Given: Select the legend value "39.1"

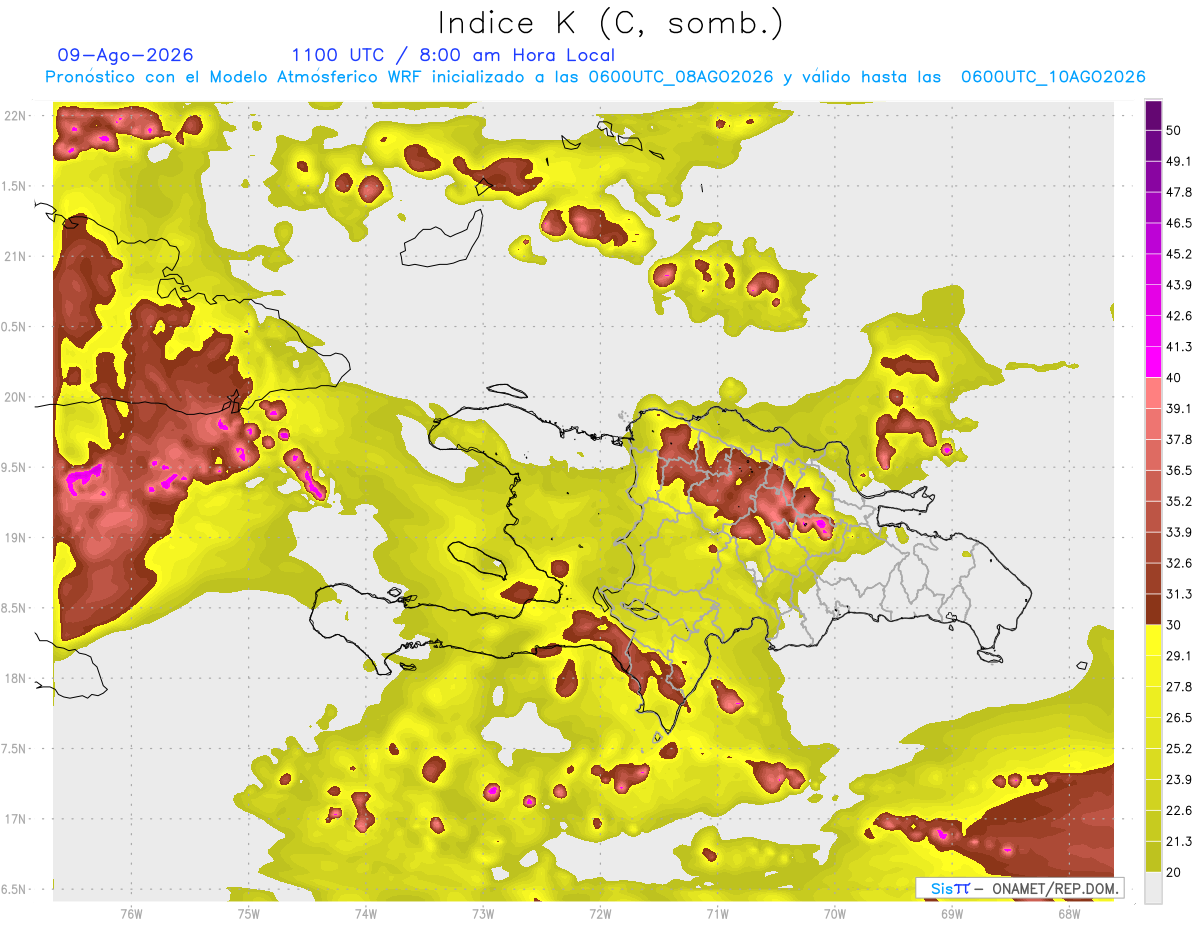Looking at the screenshot, I should coord(1179,408).
